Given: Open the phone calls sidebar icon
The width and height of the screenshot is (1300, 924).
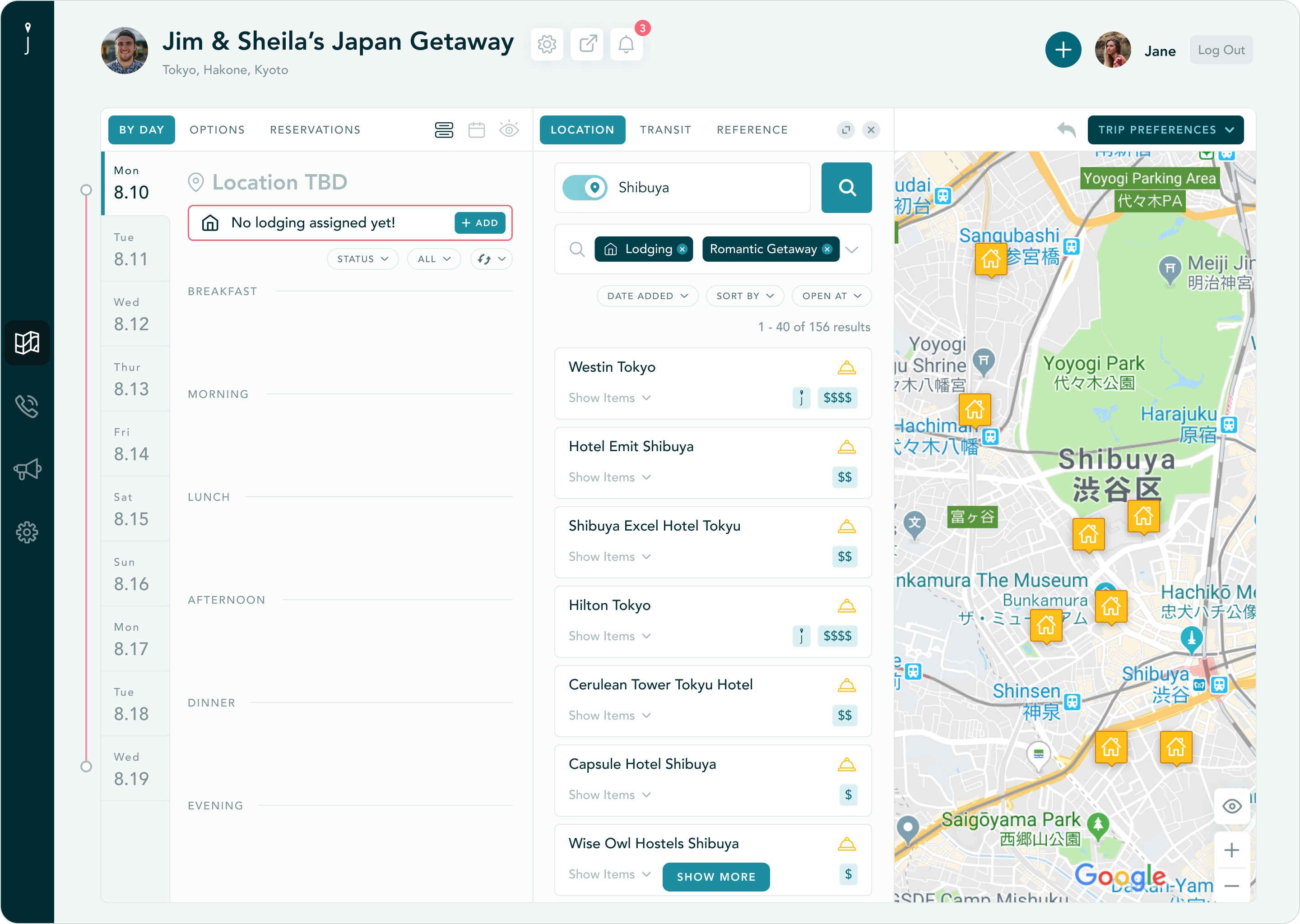Looking at the screenshot, I should pyautogui.click(x=27, y=406).
